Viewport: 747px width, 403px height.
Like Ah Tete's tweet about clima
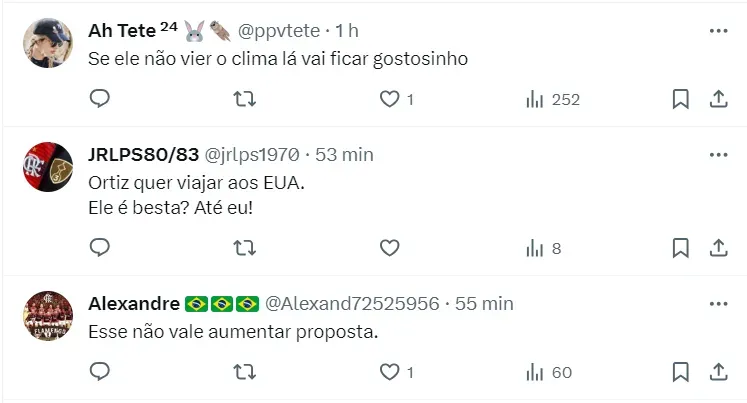coord(396,99)
